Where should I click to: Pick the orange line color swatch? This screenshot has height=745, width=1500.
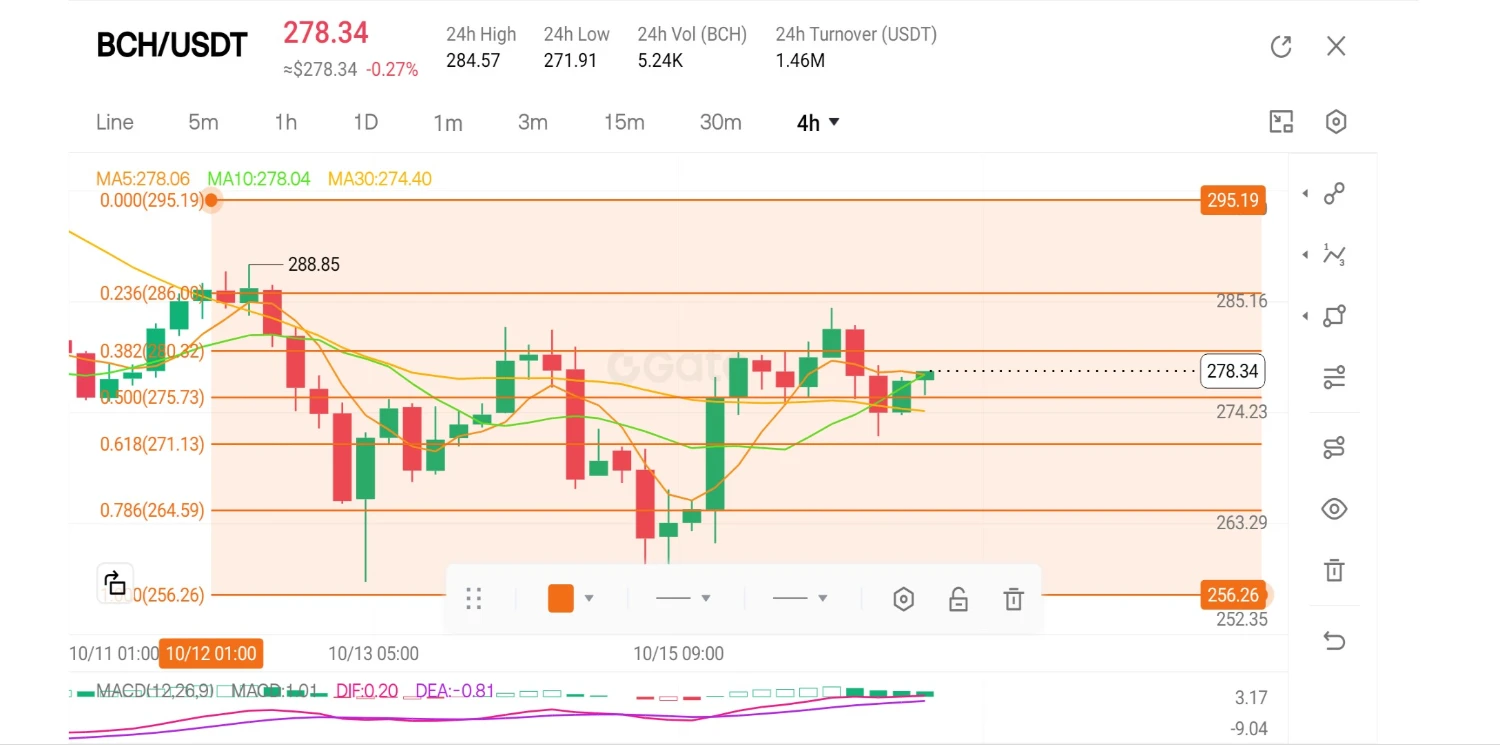coord(561,598)
